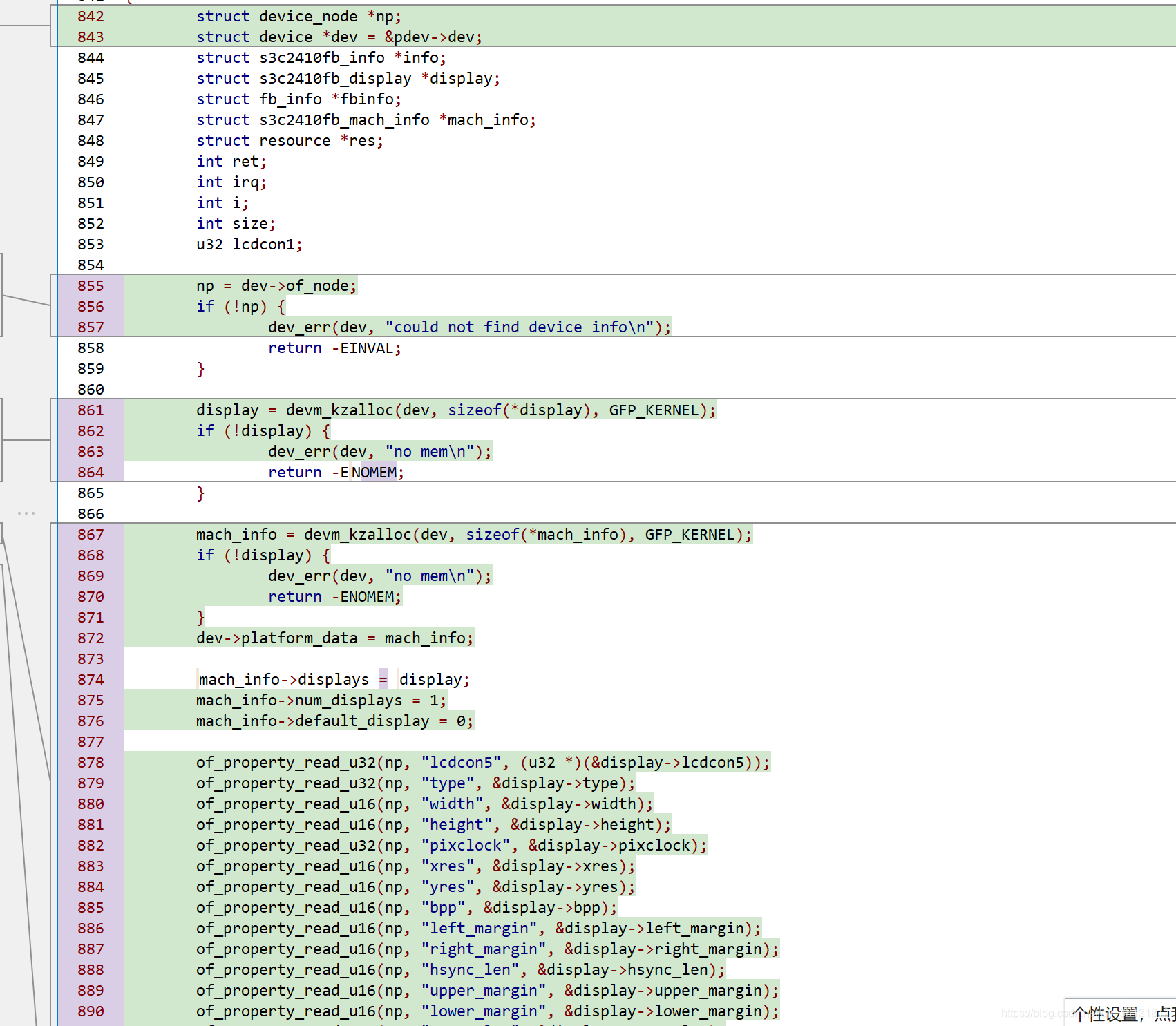The width and height of the screenshot is (1176, 1026).
Task: Click the "lower_margin" property read line
Action: click(488, 1011)
